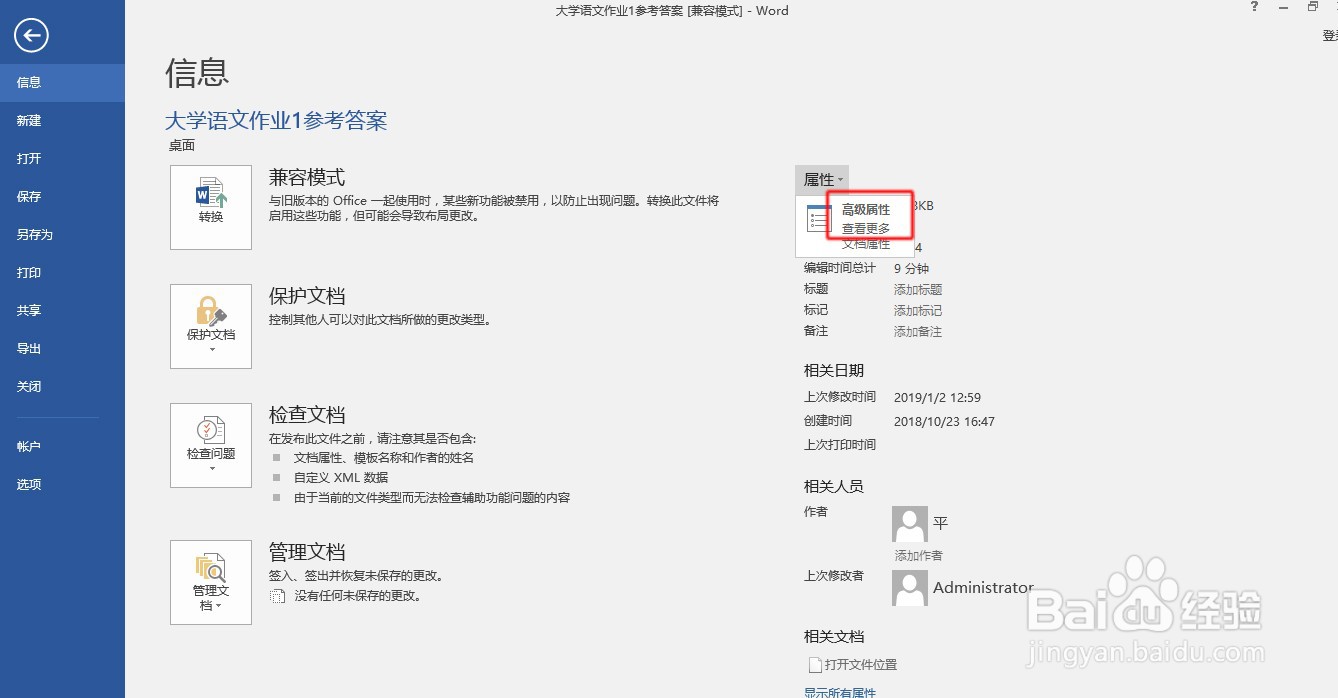Click 添加标题 field
1338x698 pixels.
(918, 289)
